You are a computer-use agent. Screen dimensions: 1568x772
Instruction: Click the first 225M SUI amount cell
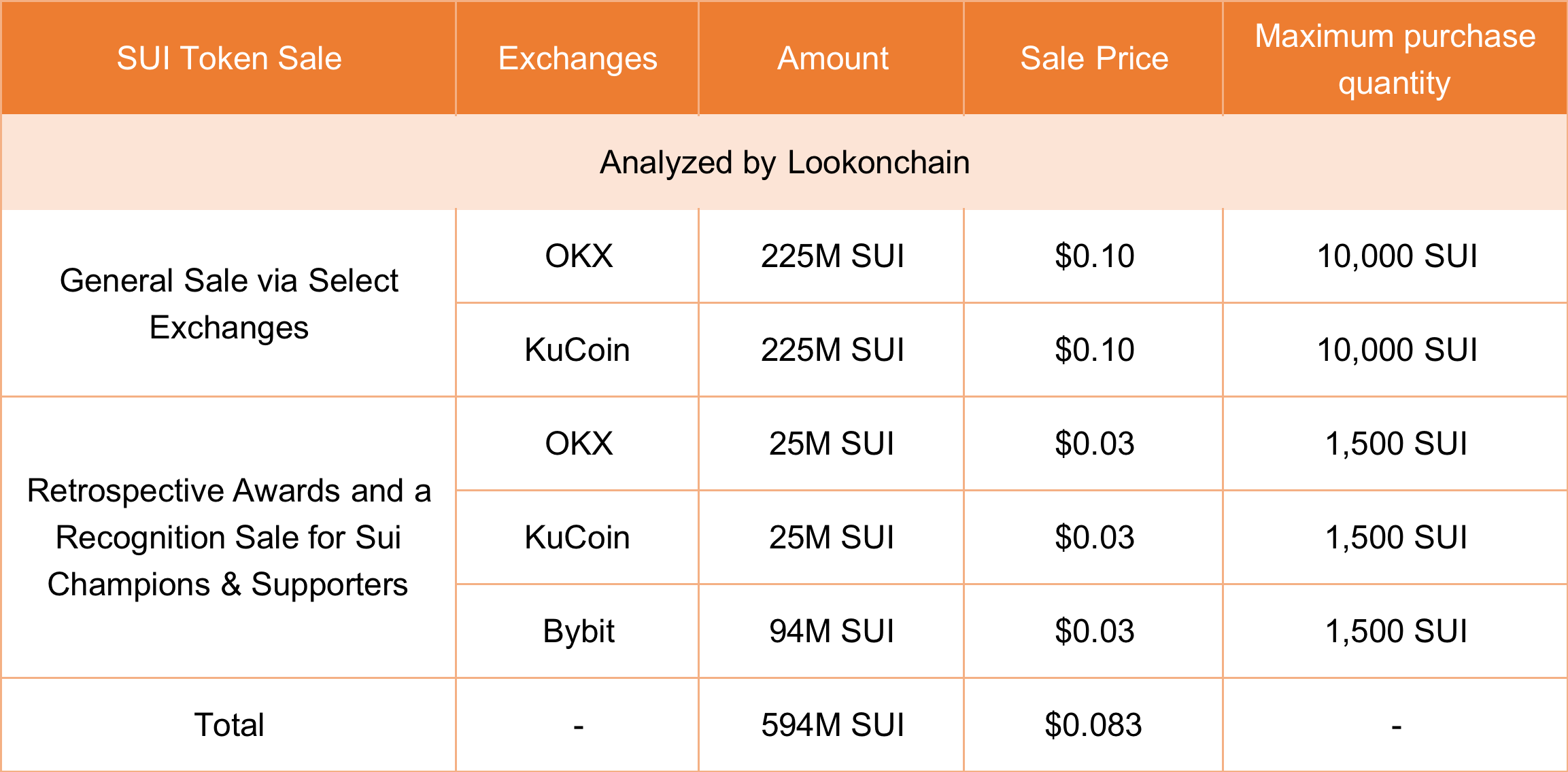click(832, 256)
